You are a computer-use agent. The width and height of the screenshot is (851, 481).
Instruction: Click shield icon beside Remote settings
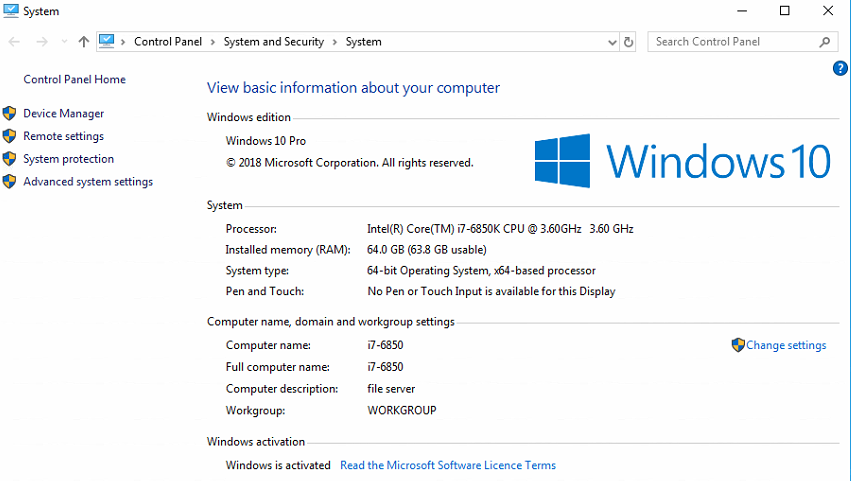click(x=9, y=136)
